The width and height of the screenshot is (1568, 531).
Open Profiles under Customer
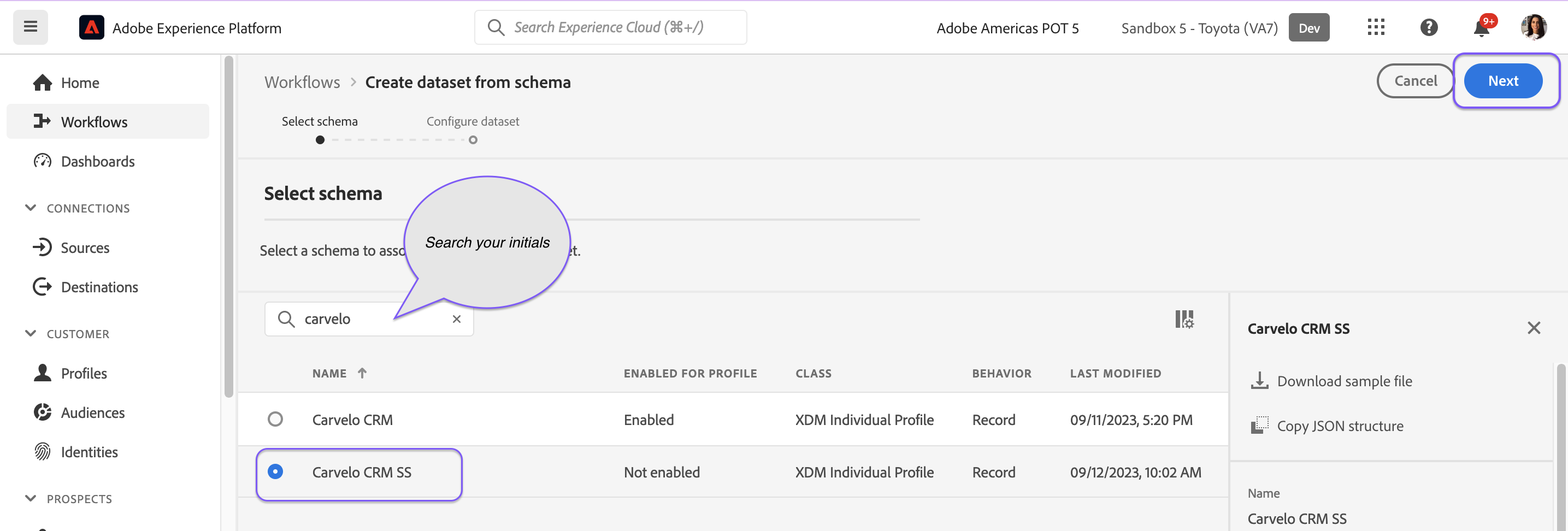pos(108,373)
